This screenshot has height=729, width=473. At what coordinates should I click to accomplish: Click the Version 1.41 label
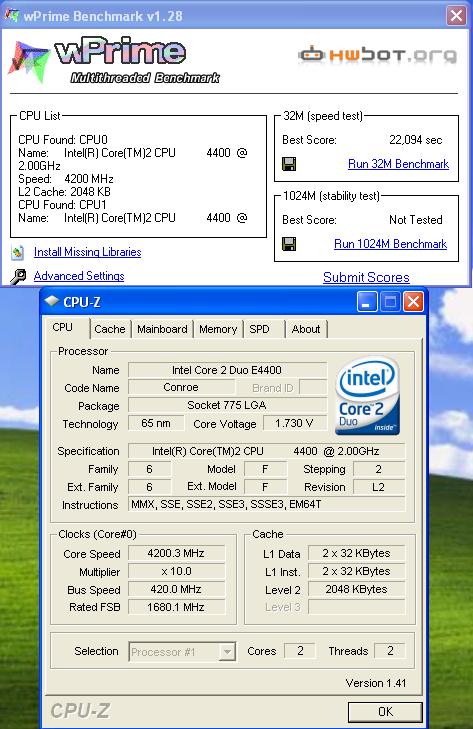tap(376, 683)
